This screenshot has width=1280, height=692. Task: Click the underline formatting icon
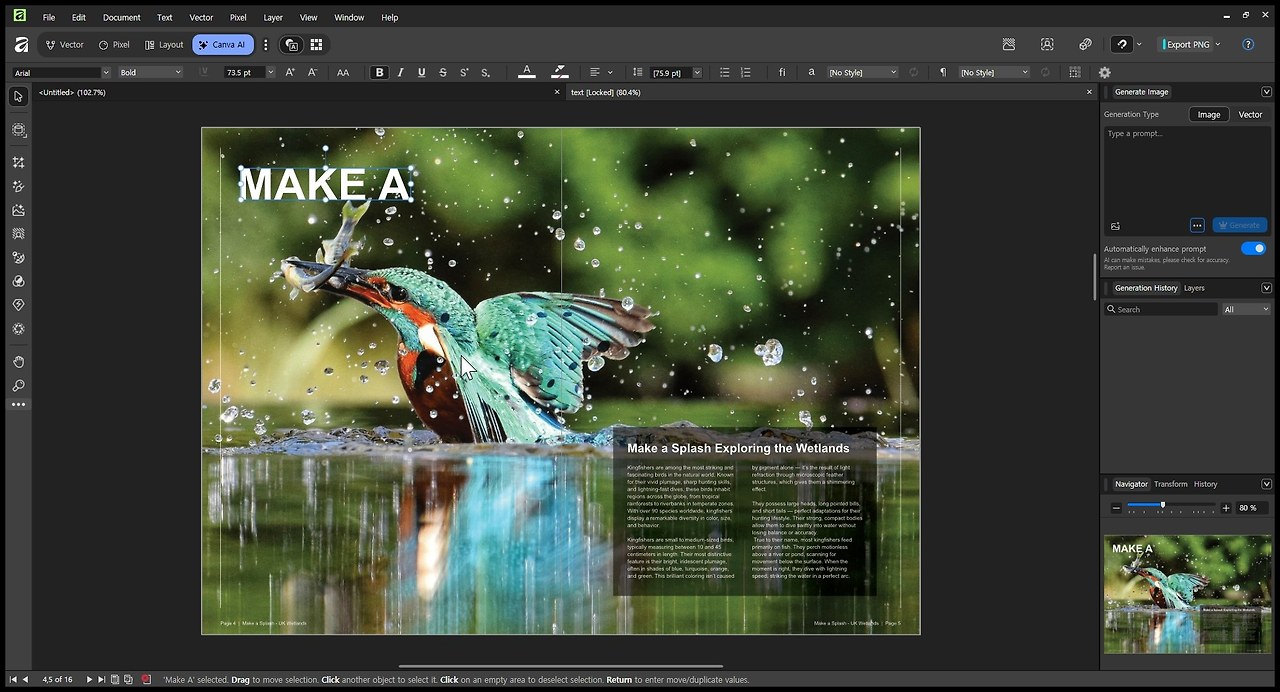[421, 73]
